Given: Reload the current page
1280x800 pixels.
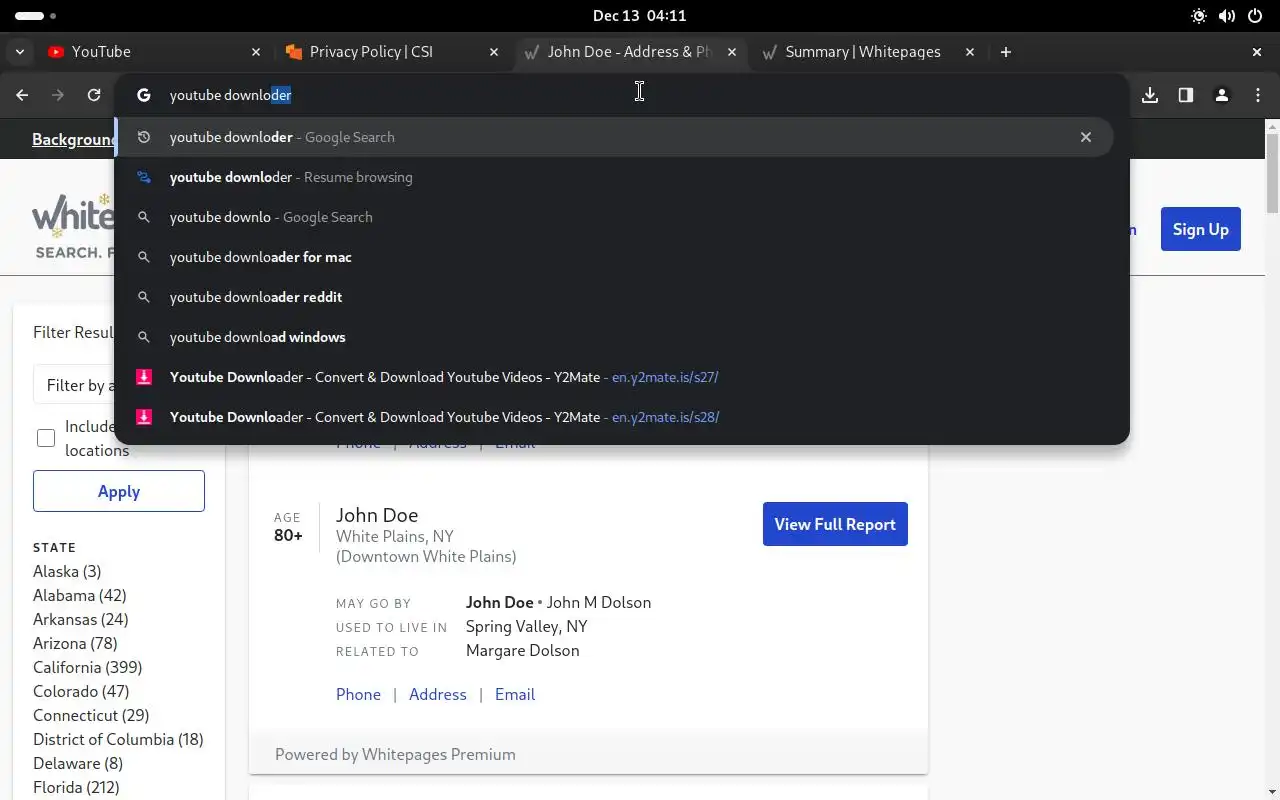Looking at the screenshot, I should (x=94, y=95).
